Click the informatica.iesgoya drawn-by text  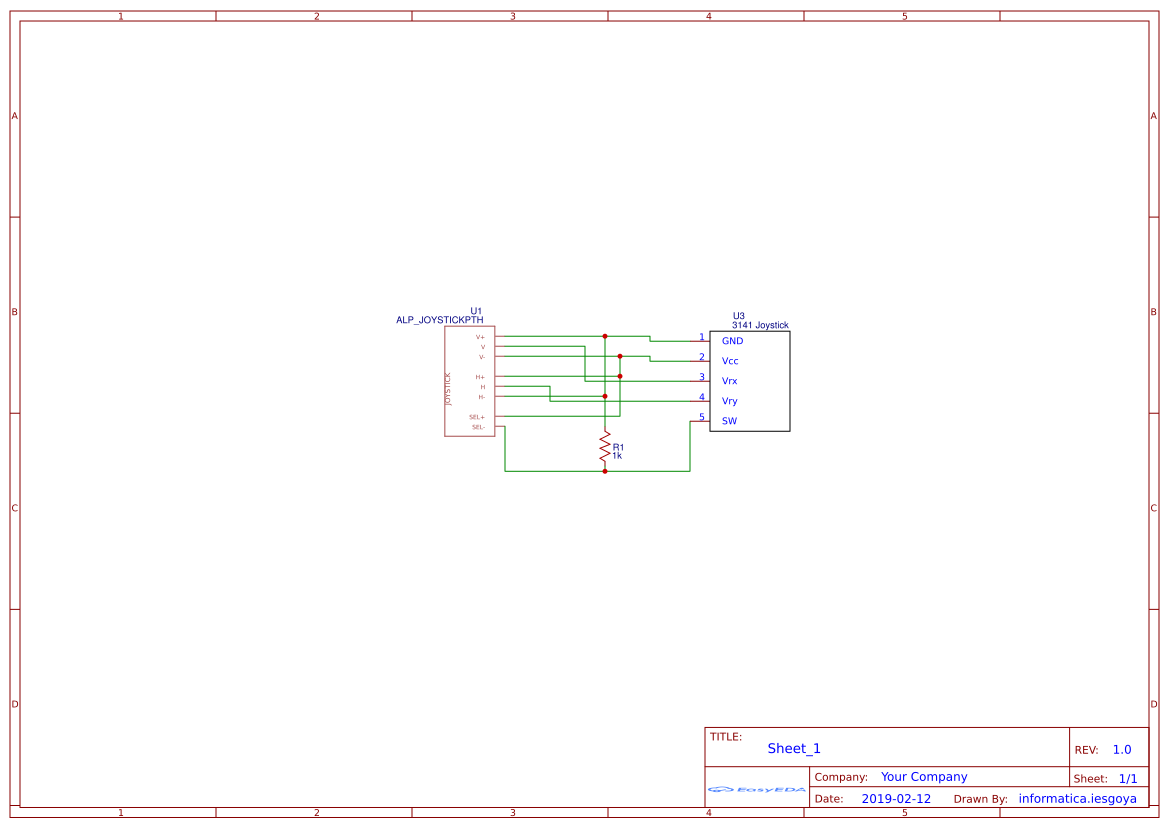pos(1077,798)
